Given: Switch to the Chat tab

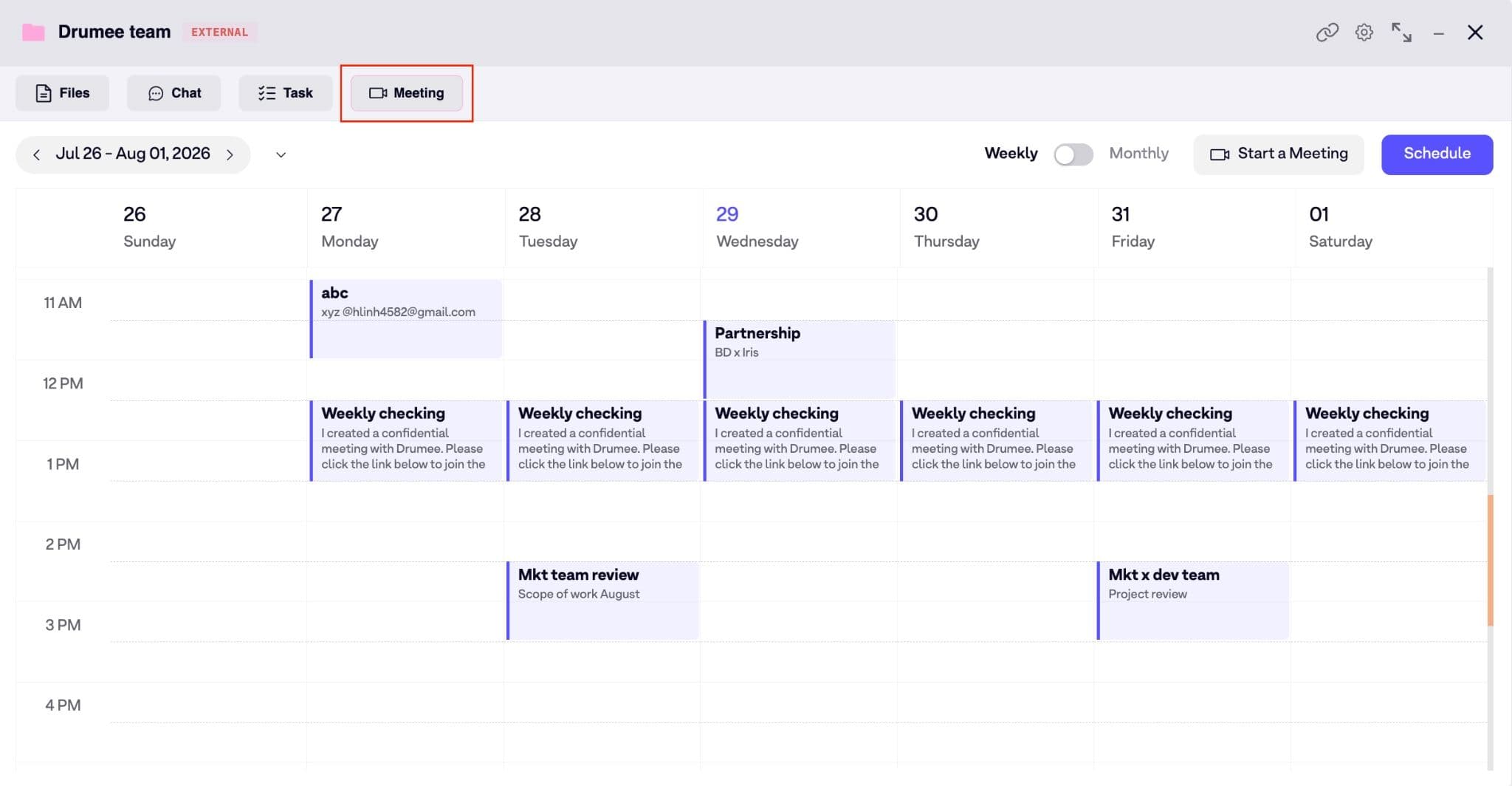Looking at the screenshot, I should coord(174,93).
